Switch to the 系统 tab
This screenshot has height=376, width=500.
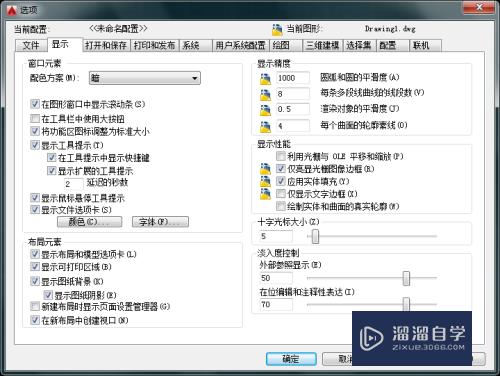(195, 45)
